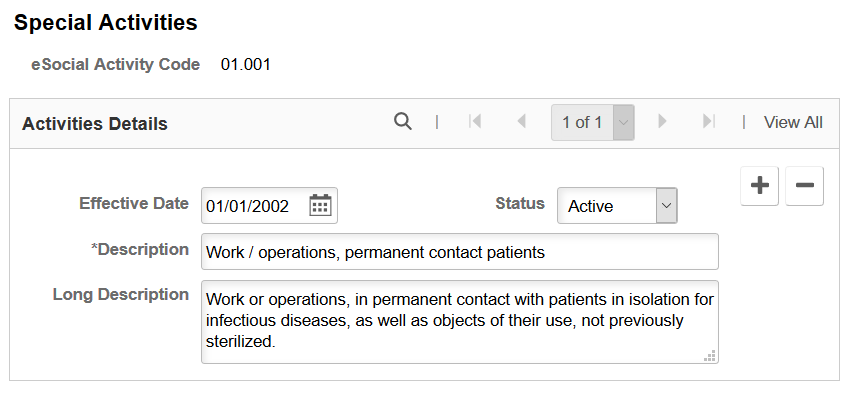The image size is (848, 395).
Task: Click in the Description text field
Action: coord(460,252)
